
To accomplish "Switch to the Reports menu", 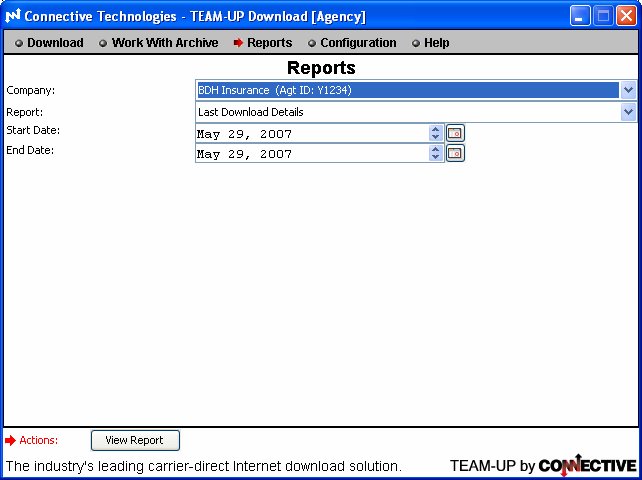I will (269, 43).
